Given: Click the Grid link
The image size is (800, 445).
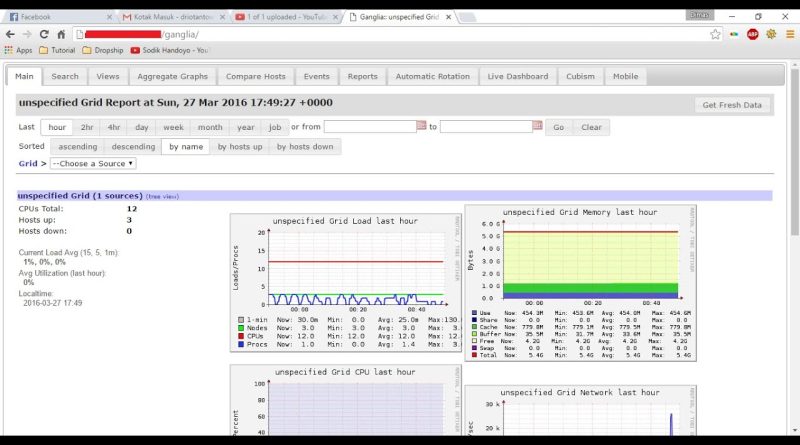Looking at the screenshot, I should (x=28, y=163).
